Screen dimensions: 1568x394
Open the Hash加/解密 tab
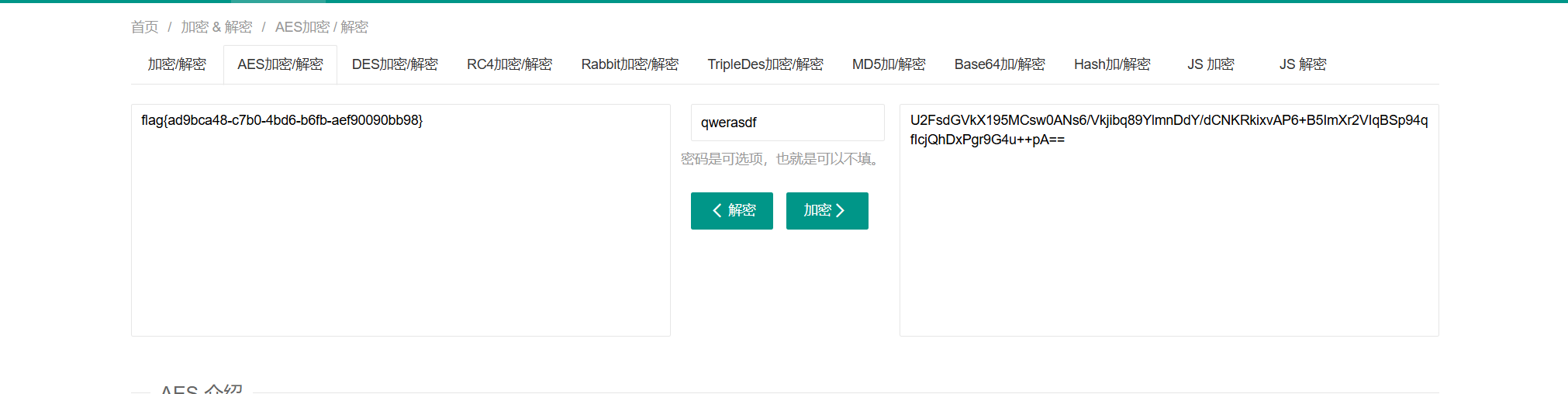[x=1112, y=64]
